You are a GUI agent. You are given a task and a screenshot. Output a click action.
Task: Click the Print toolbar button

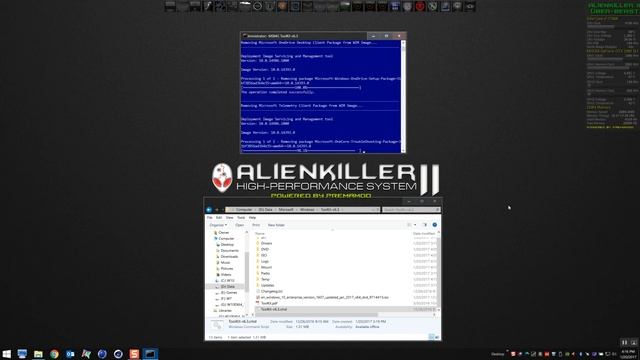[256, 225]
